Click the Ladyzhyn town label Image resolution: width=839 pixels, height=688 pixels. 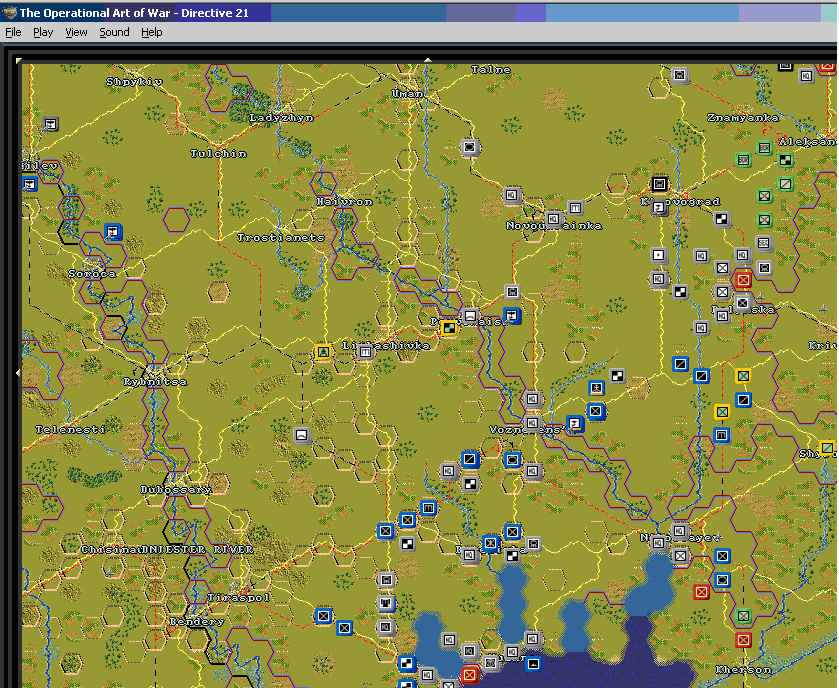click(x=281, y=118)
